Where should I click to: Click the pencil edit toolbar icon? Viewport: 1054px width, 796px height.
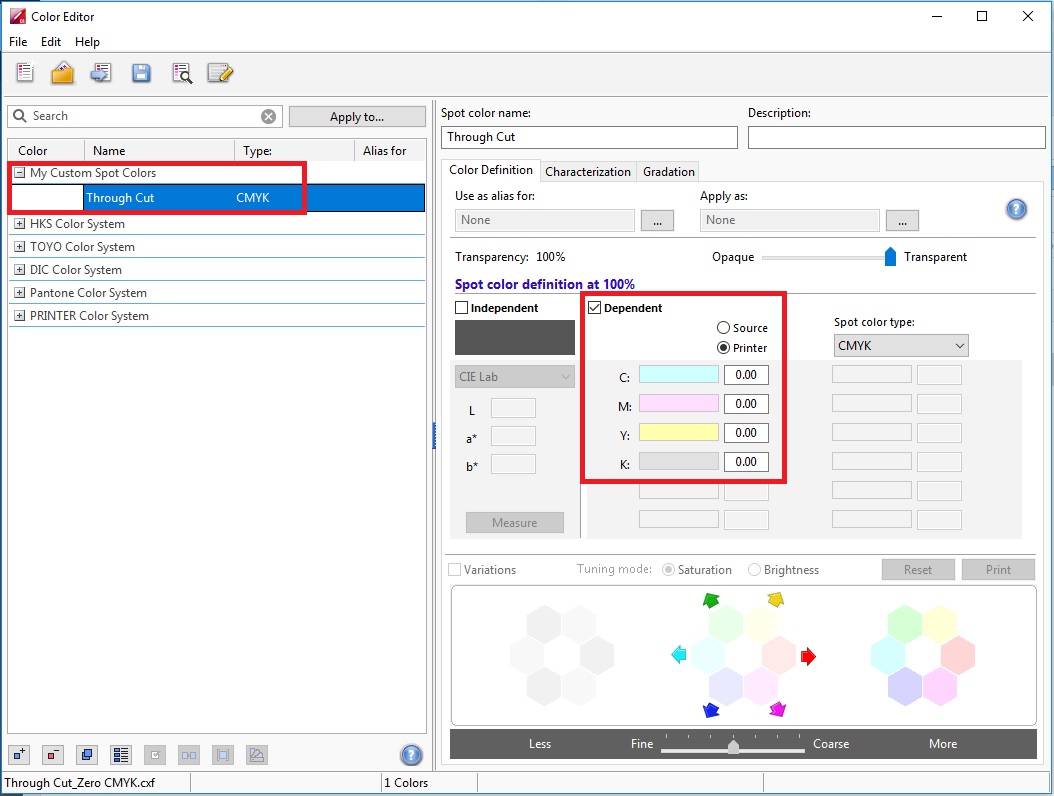220,73
